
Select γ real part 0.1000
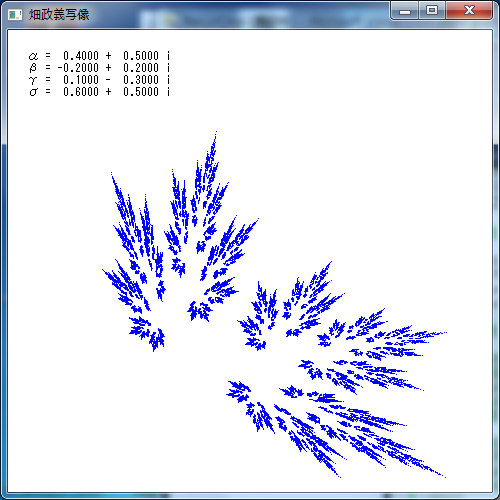pos(81,80)
